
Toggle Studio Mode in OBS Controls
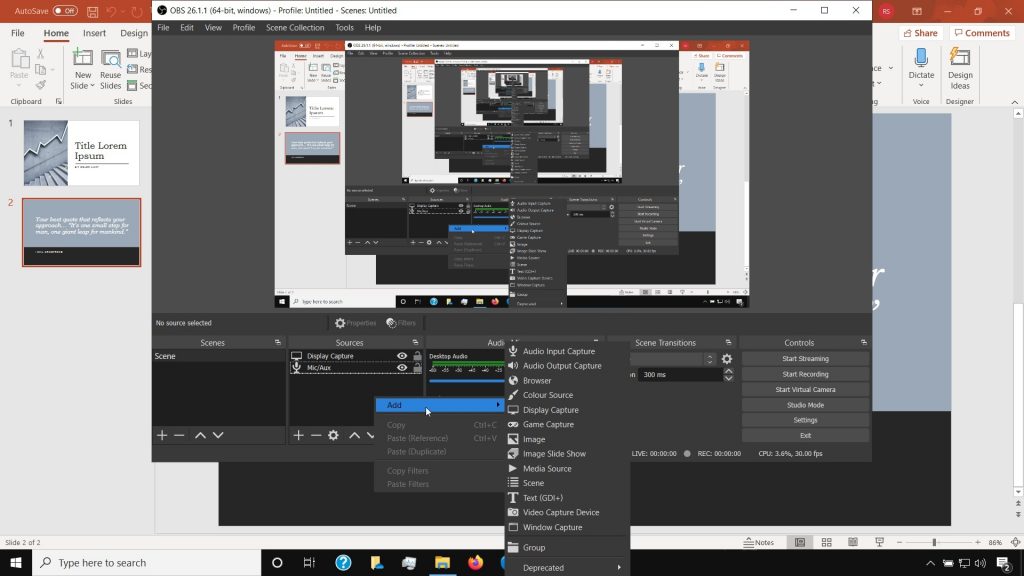pyautogui.click(x=805, y=405)
